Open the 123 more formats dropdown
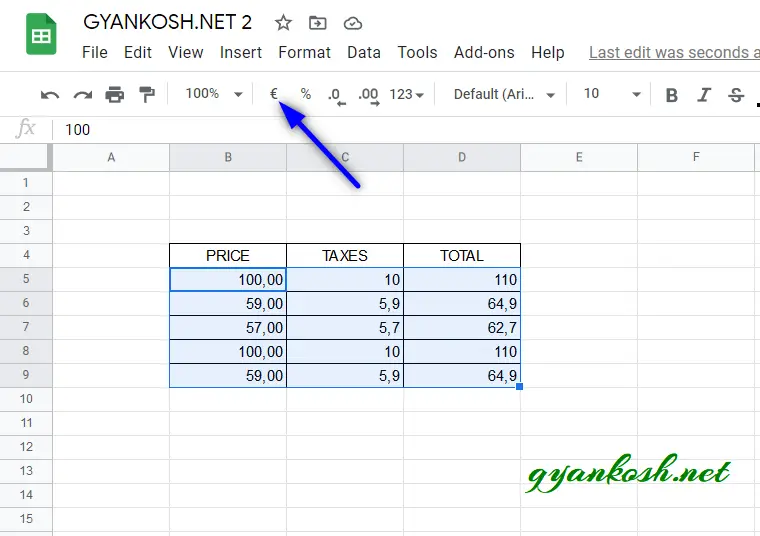Screen dimensions: 760x536 [407, 94]
